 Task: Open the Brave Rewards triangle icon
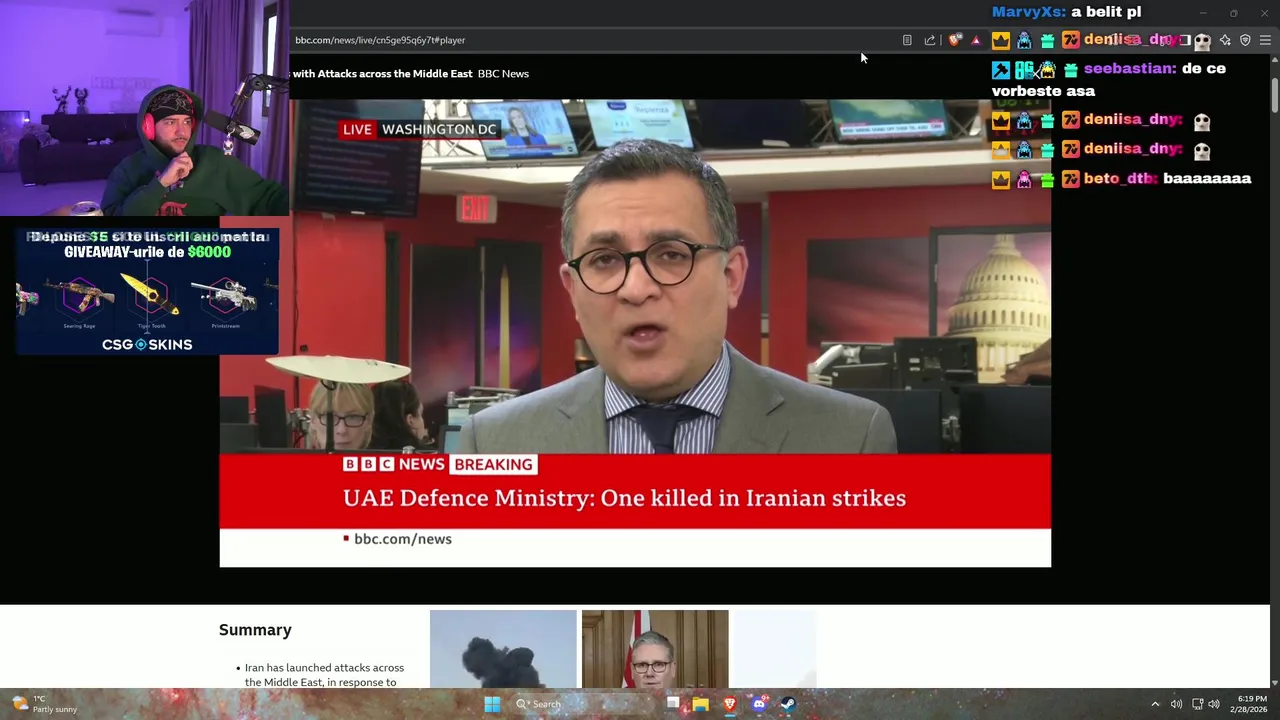point(976,40)
